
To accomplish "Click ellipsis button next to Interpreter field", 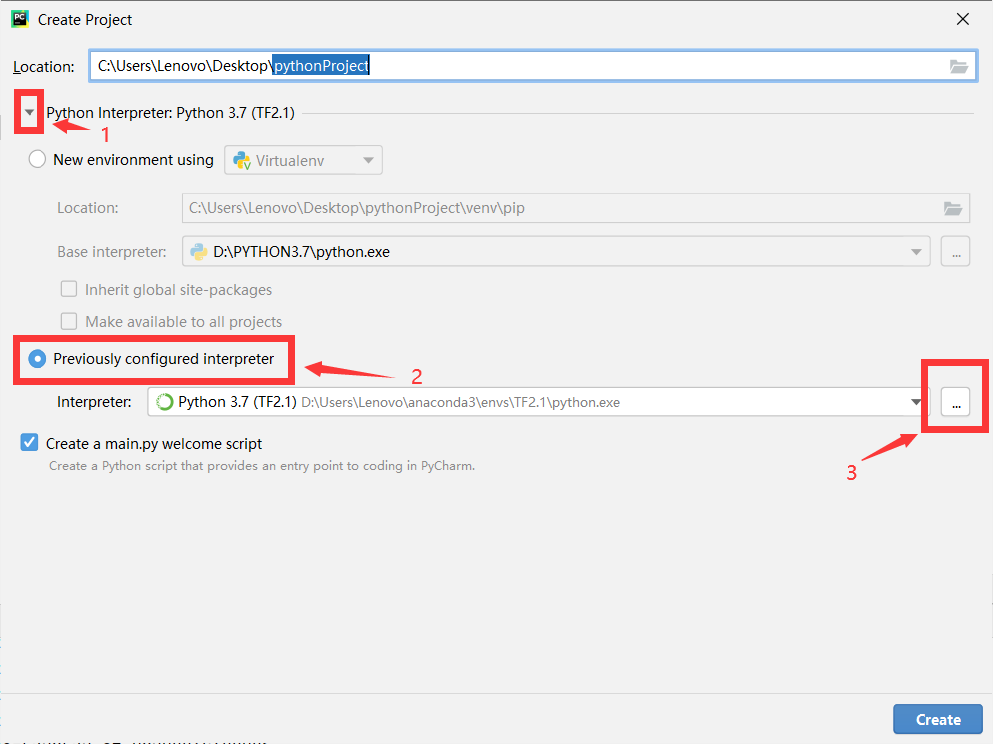I will 956,402.
